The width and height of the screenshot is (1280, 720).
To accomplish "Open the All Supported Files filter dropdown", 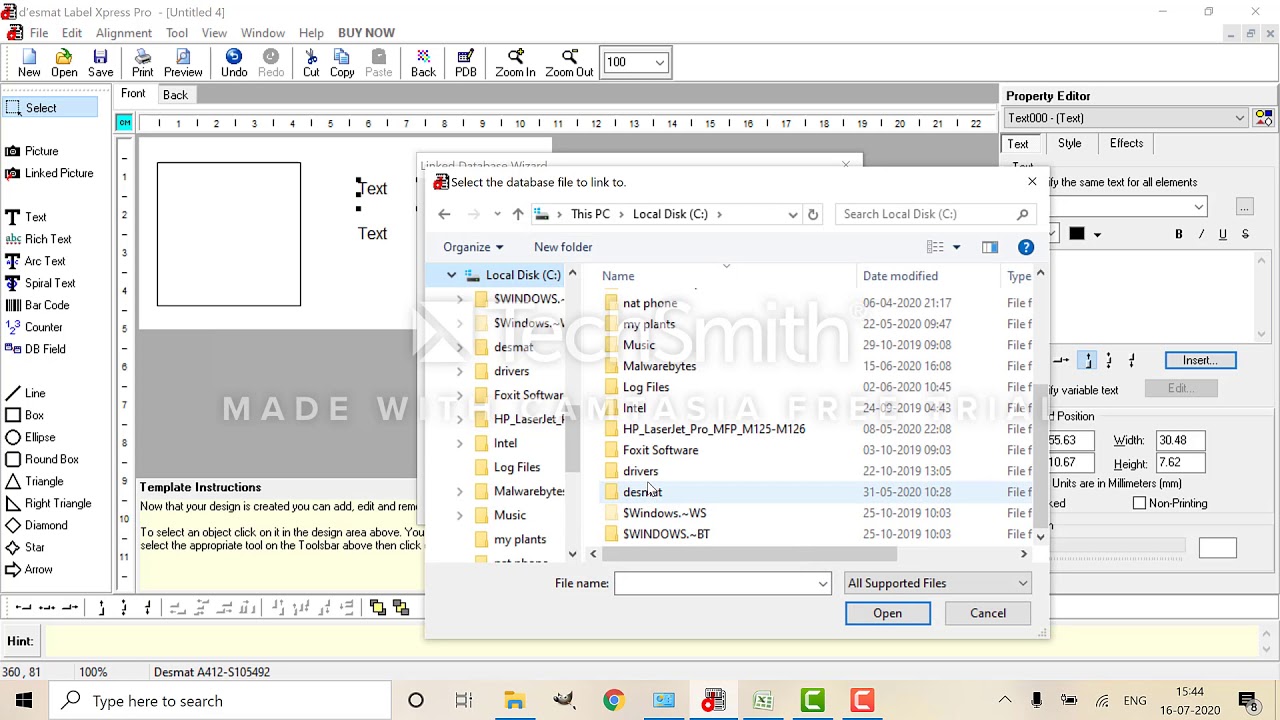I will (x=938, y=583).
